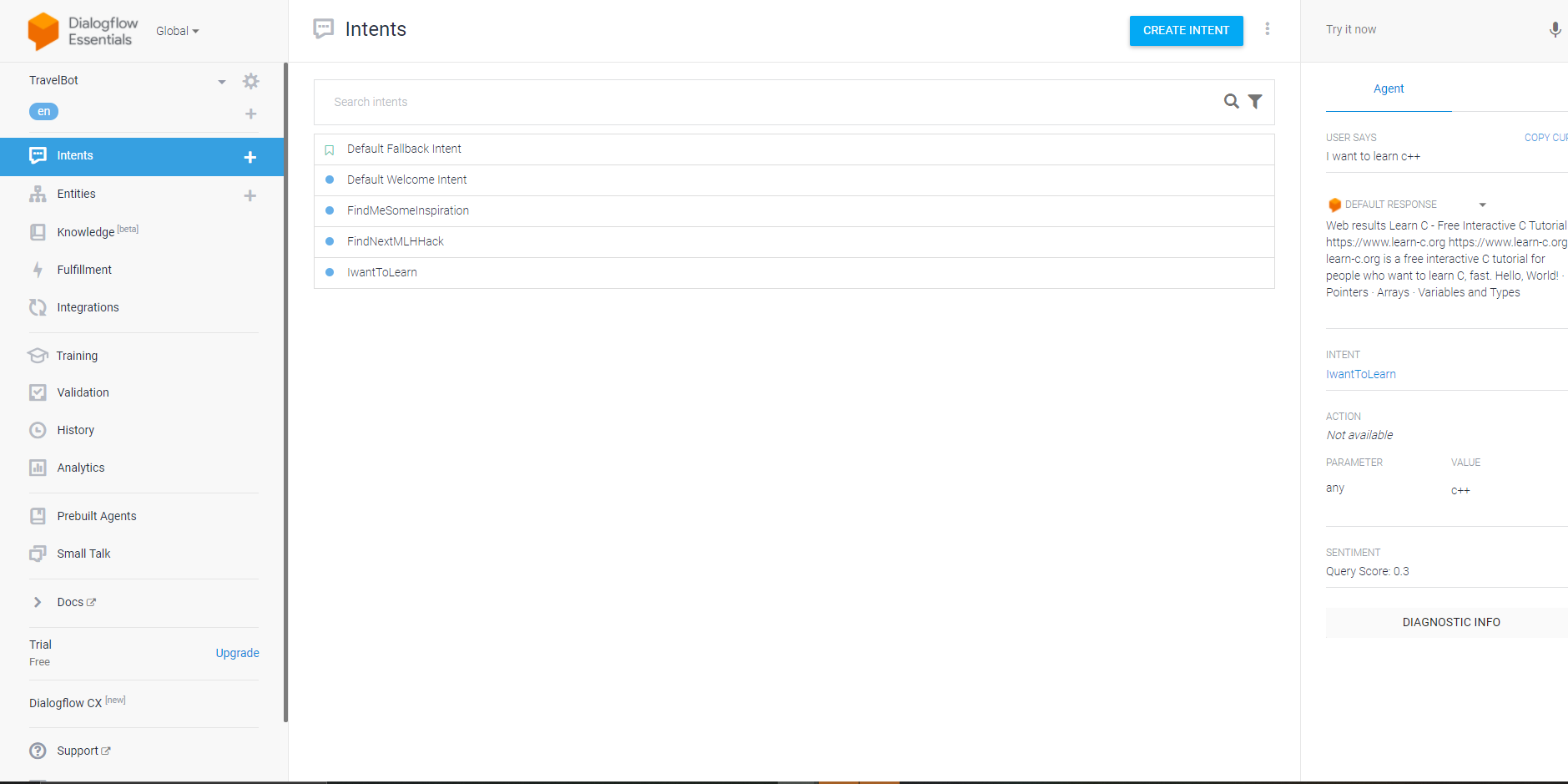This screenshot has height=784, width=1568.
Task: Open the three-dot more options menu
Action: [1267, 29]
